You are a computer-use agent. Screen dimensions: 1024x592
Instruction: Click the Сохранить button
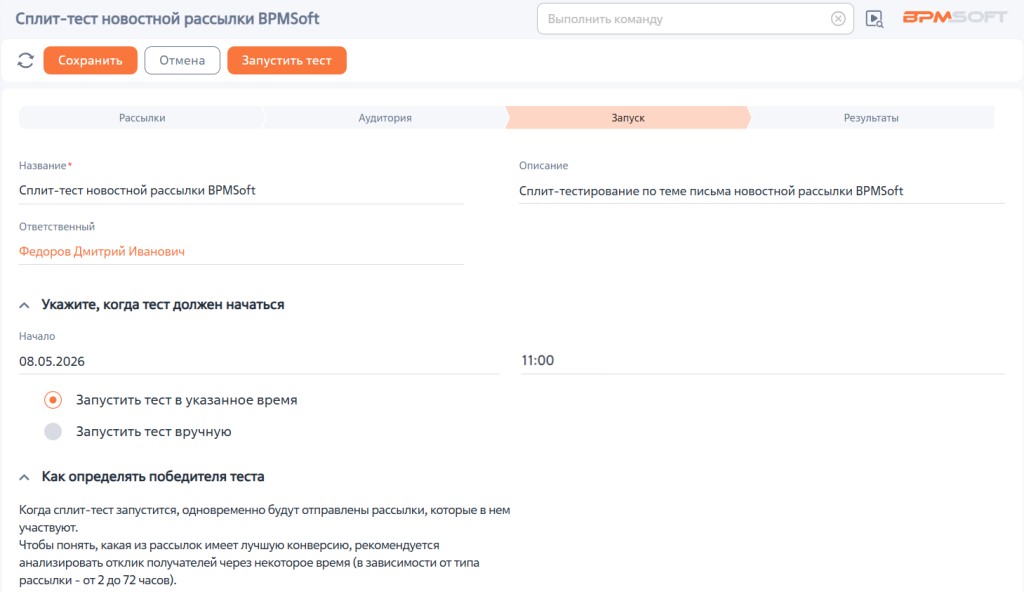(90, 60)
